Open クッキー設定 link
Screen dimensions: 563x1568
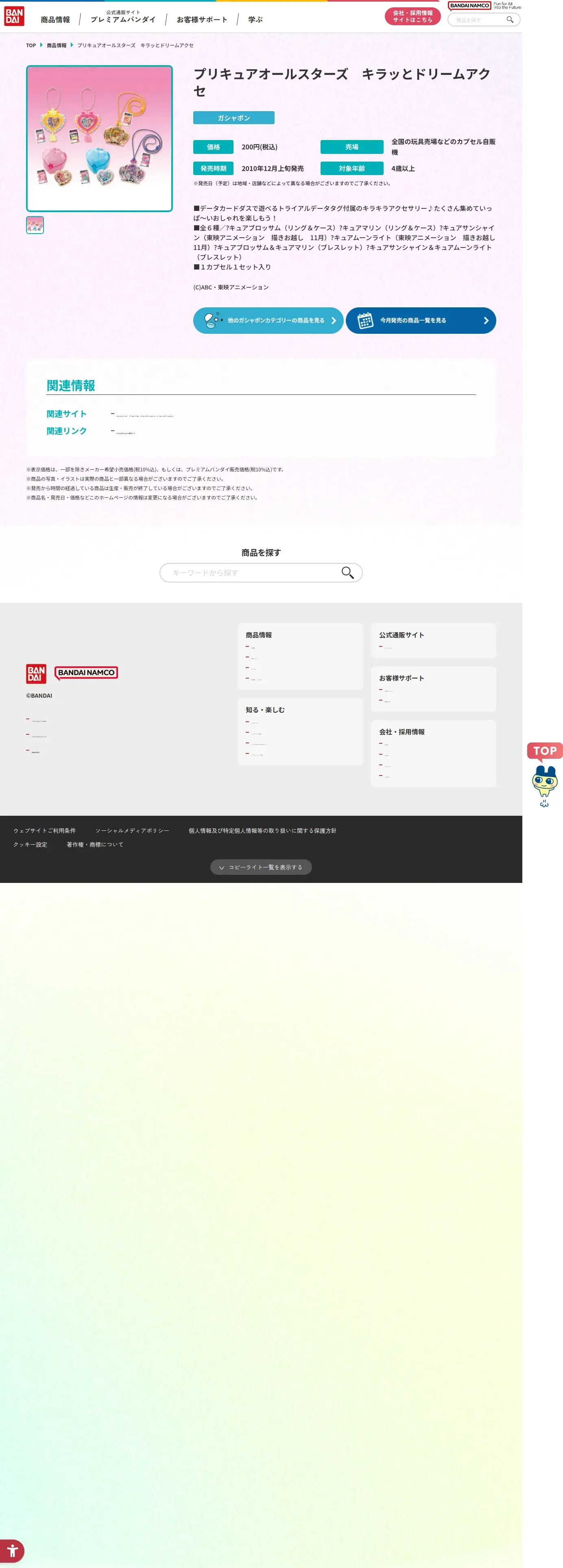point(31,844)
